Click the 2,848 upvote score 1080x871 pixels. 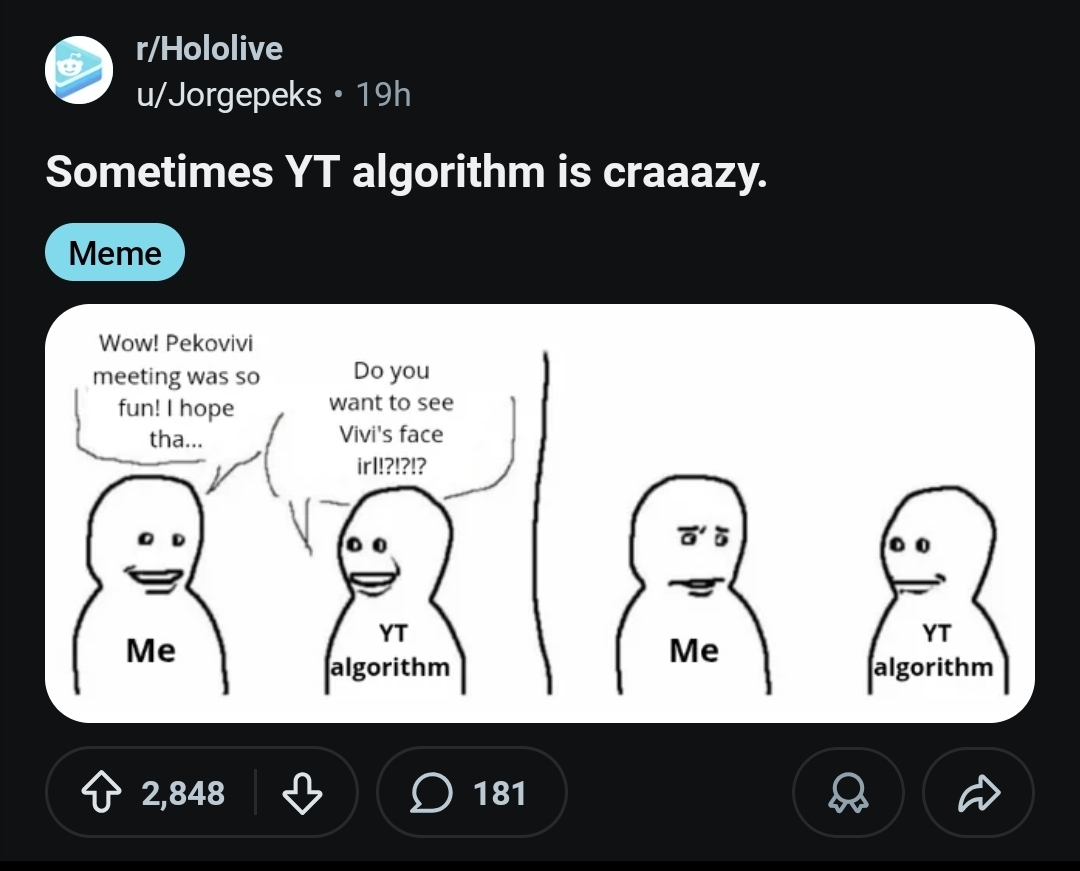[x=183, y=793]
